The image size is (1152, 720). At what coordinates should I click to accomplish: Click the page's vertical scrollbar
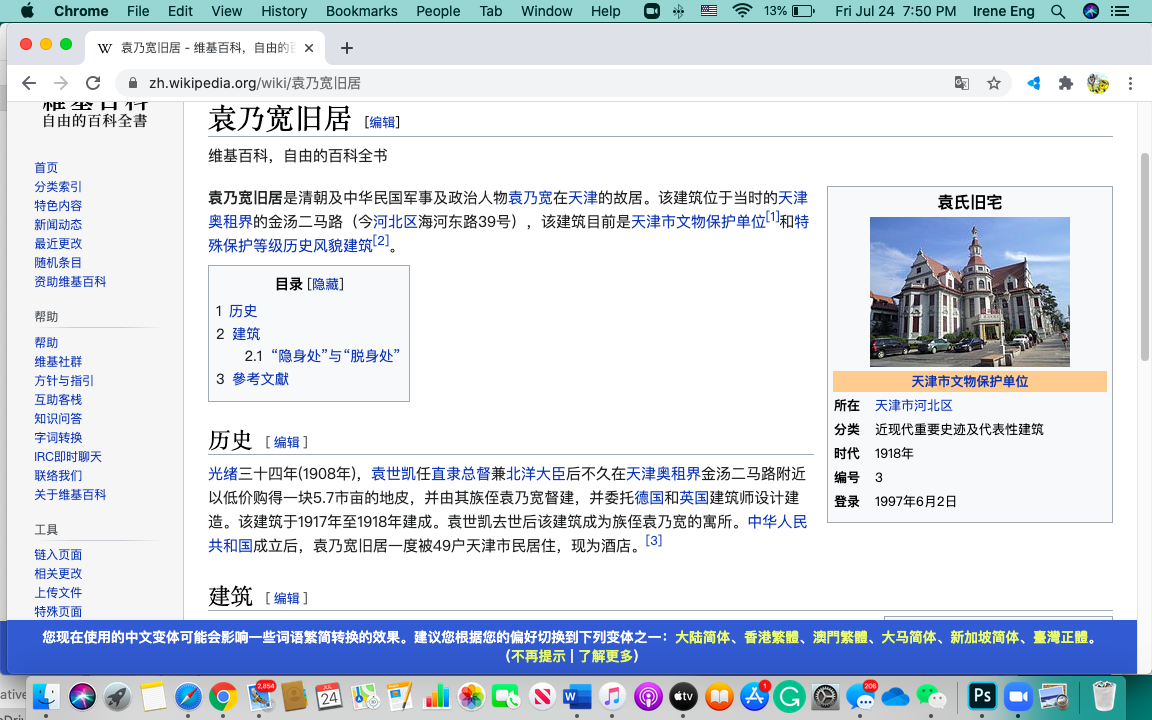1144,250
